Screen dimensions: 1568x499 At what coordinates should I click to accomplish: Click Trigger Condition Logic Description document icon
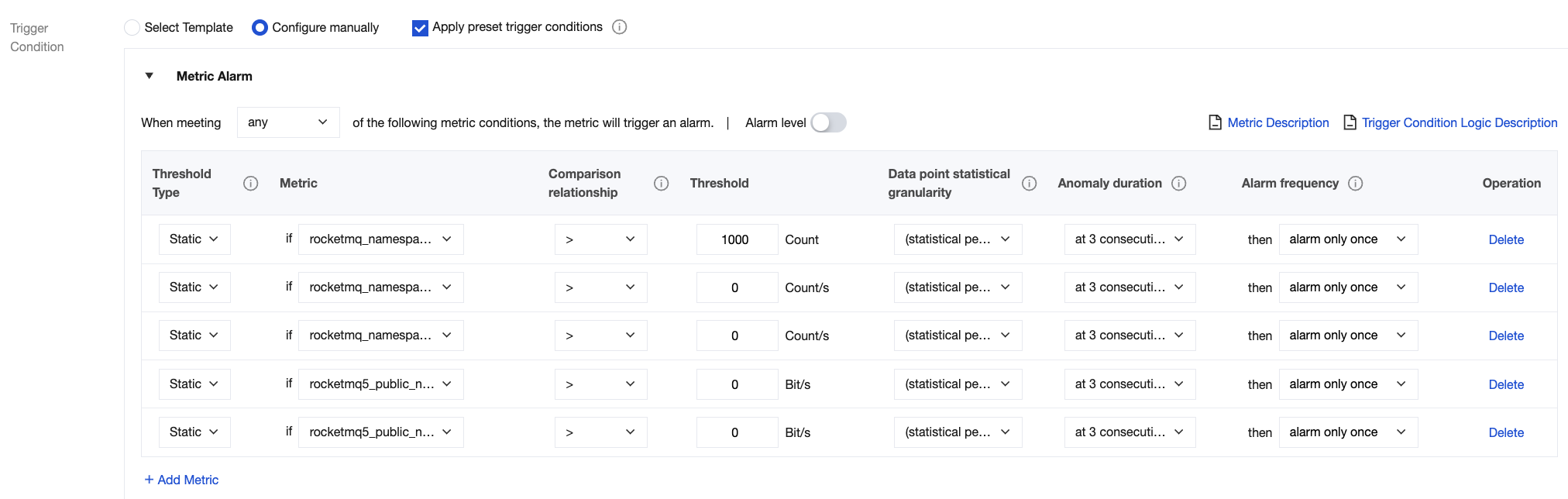(x=1350, y=122)
